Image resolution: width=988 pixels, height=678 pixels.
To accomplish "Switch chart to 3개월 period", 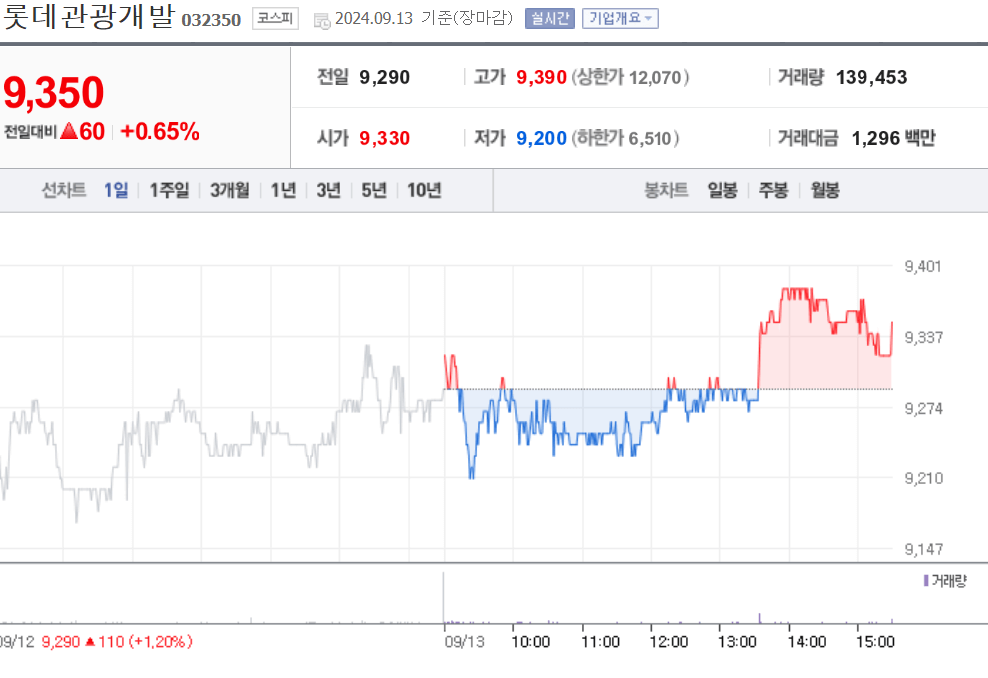I will [x=229, y=190].
